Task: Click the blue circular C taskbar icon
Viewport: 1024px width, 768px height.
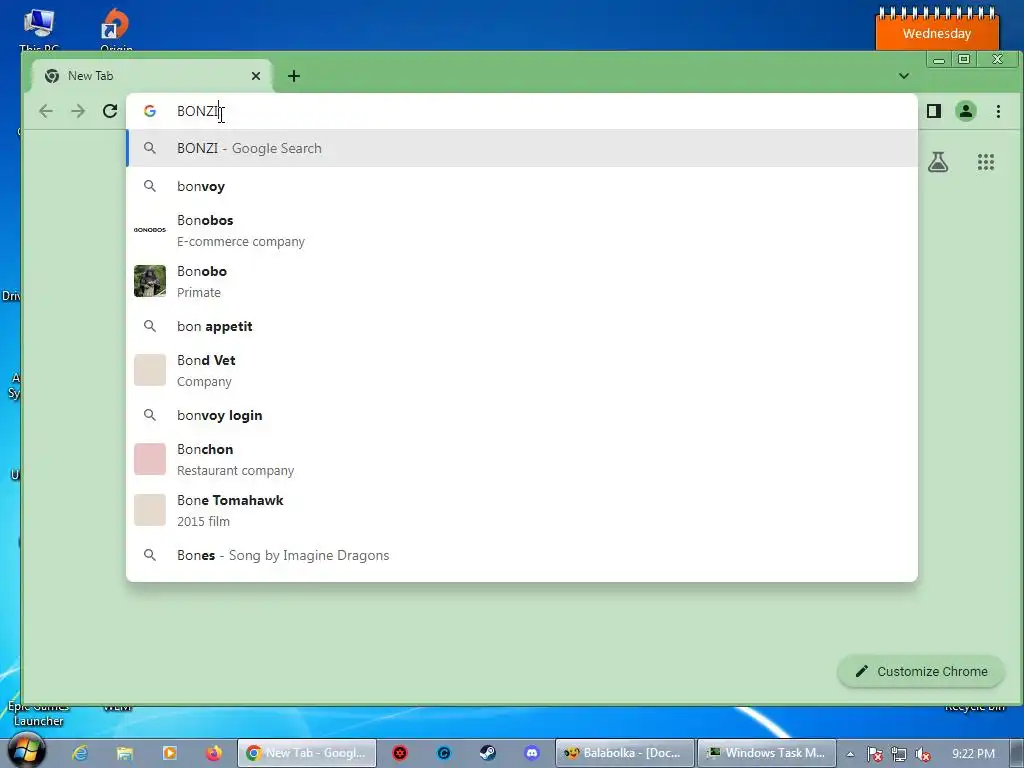Action: click(x=443, y=753)
